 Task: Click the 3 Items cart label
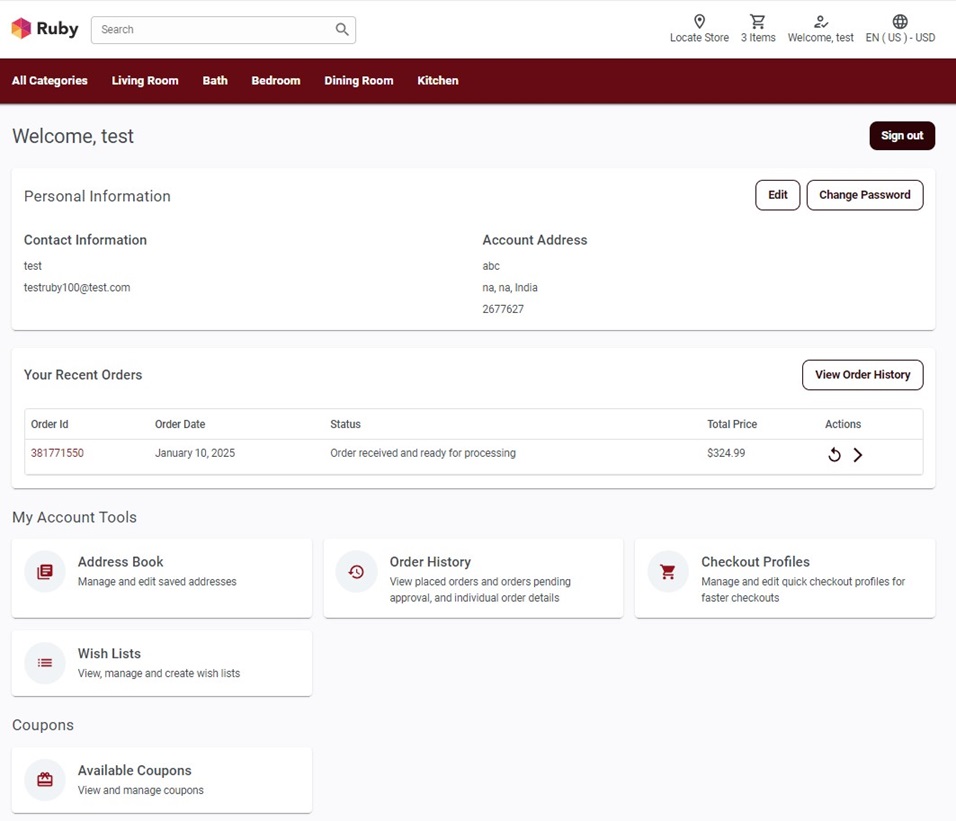(x=758, y=38)
